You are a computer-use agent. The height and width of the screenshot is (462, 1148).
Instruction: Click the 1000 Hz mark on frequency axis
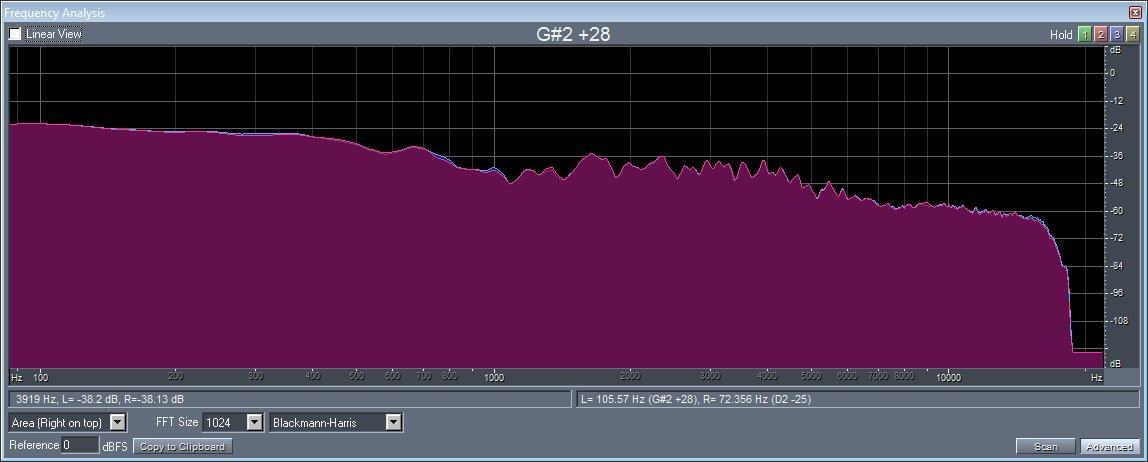click(493, 378)
